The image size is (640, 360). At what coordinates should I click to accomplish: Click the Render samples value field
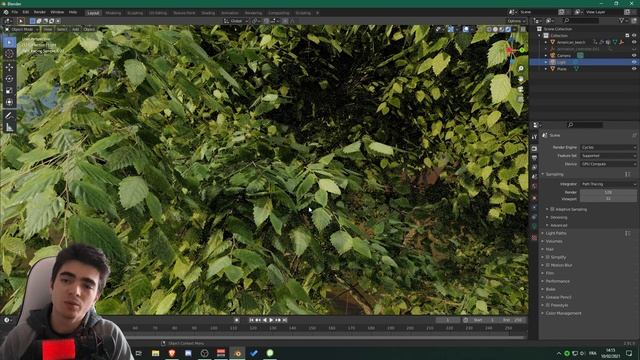click(x=608, y=192)
